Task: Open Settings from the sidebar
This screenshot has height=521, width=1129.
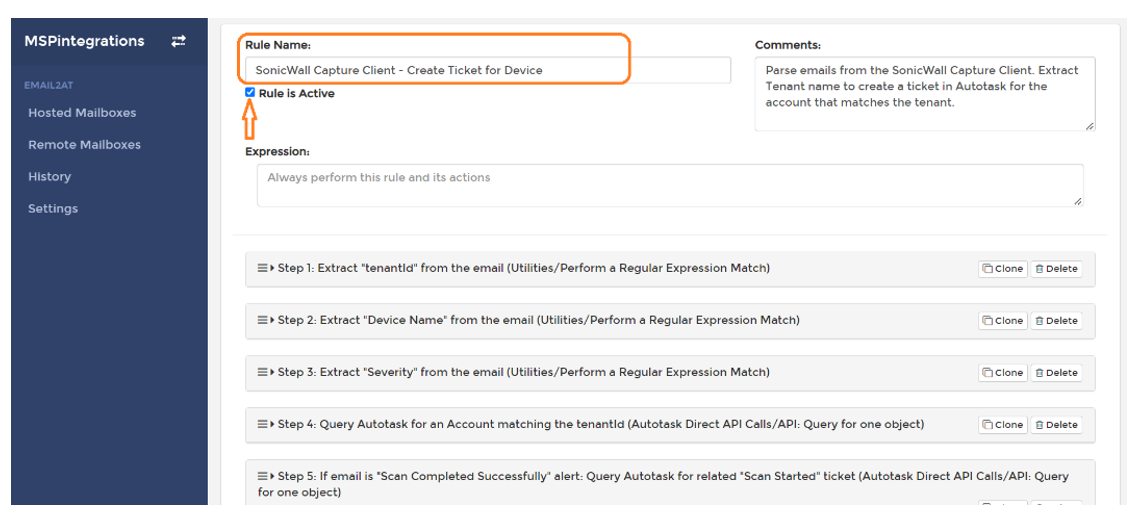Action: click(53, 209)
